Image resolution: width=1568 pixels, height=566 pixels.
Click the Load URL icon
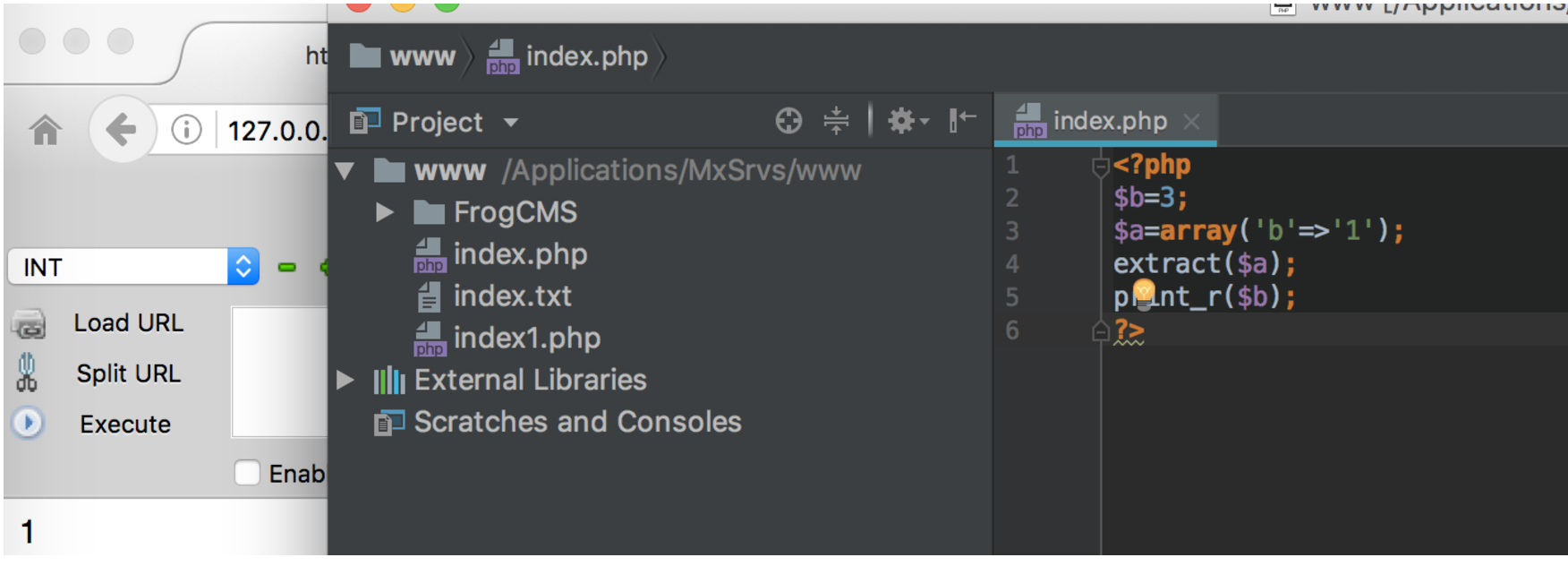click(27, 324)
